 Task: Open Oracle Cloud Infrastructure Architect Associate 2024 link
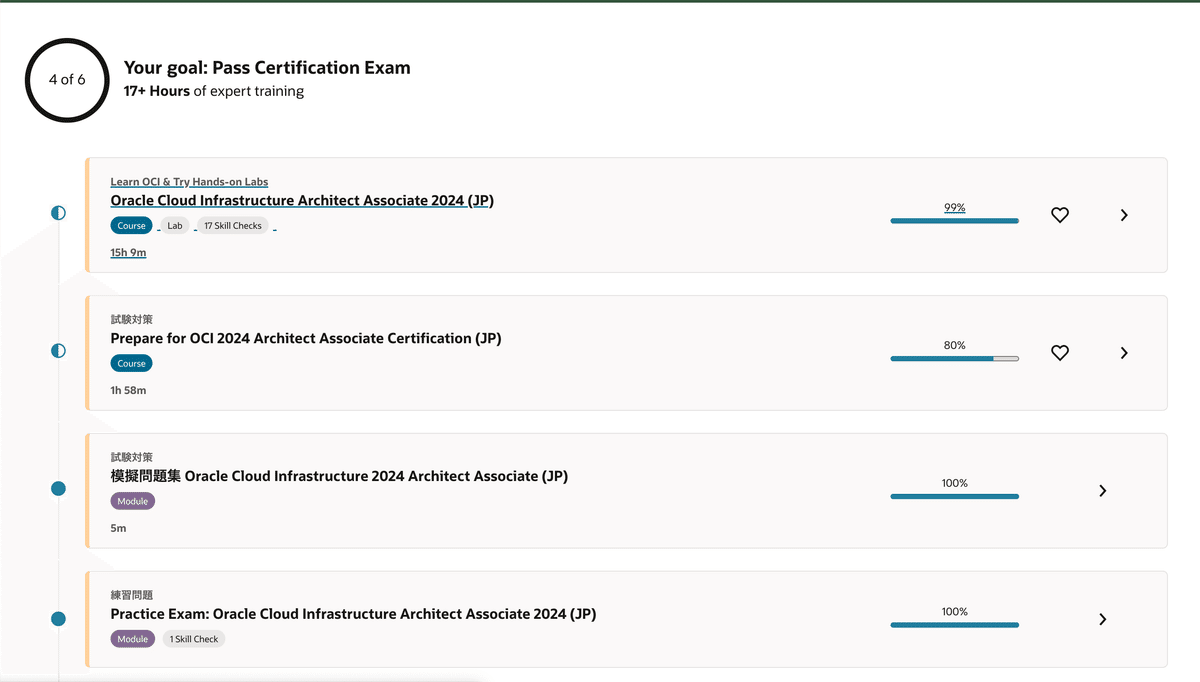click(x=302, y=200)
